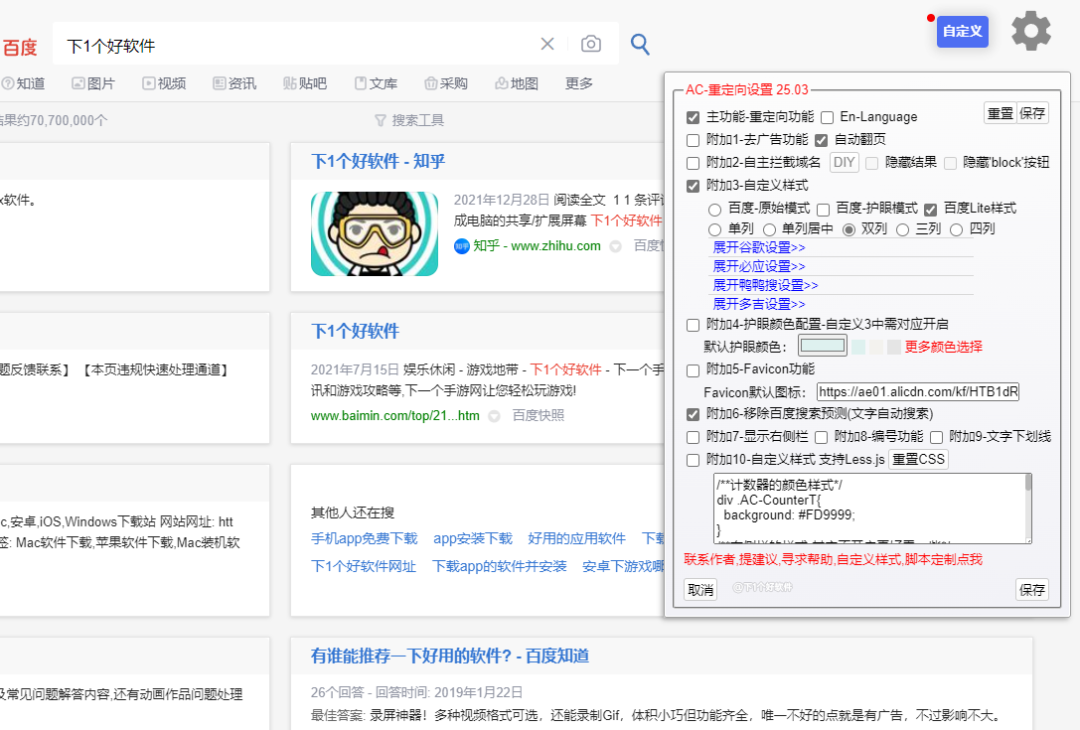Open the gear settings icon
The image size is (1080, 730).
point(1031,31)
